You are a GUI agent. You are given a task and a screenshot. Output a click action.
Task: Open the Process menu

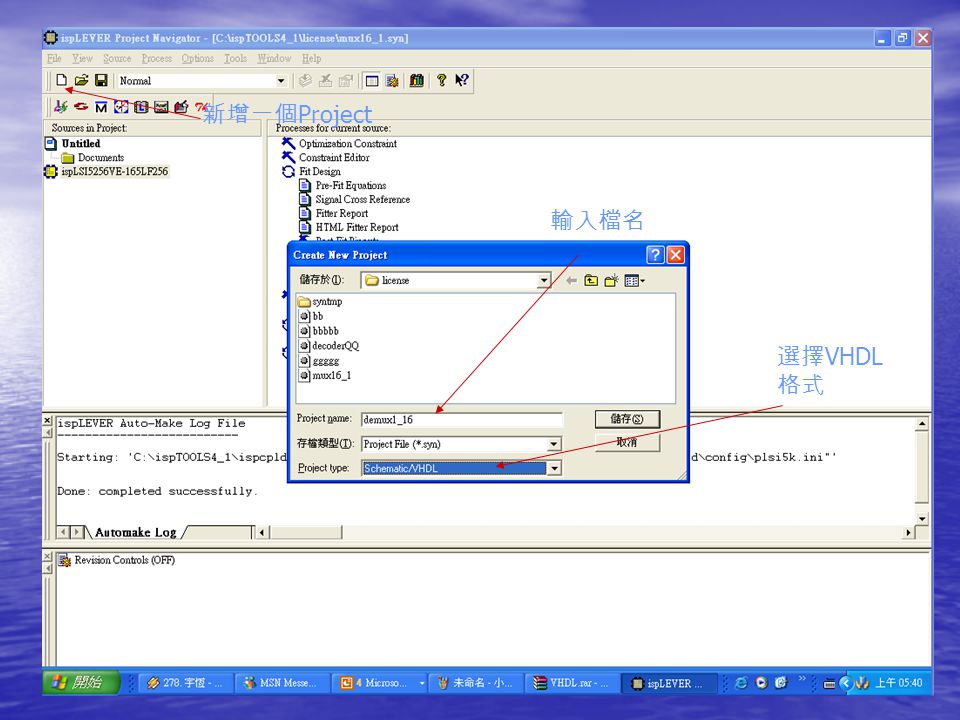pos(157,58)
